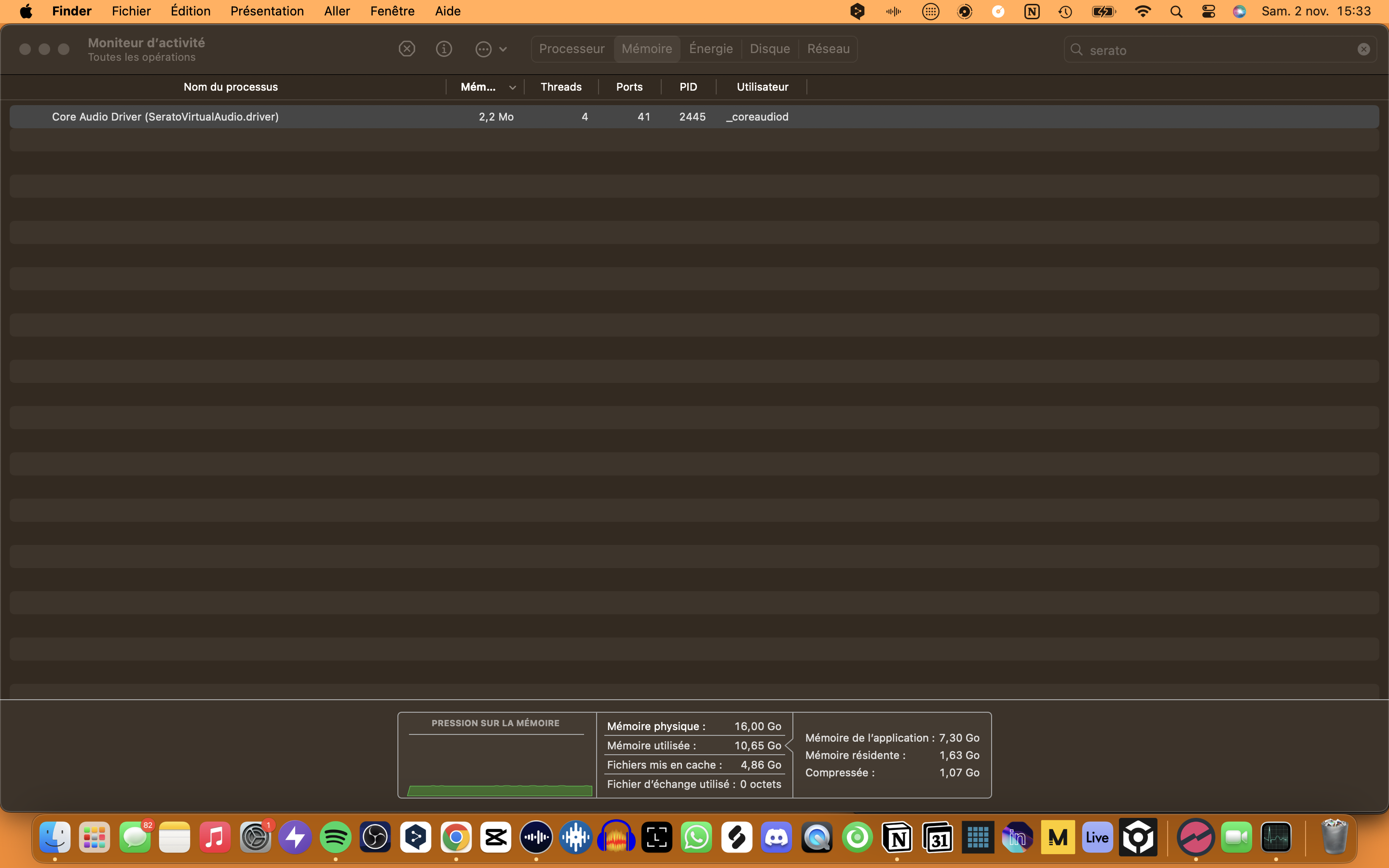Image resolution: width=1389 pixels, height=868 pixels.
Task: Clear the serato search field
Action: [x=1363, y=49]
